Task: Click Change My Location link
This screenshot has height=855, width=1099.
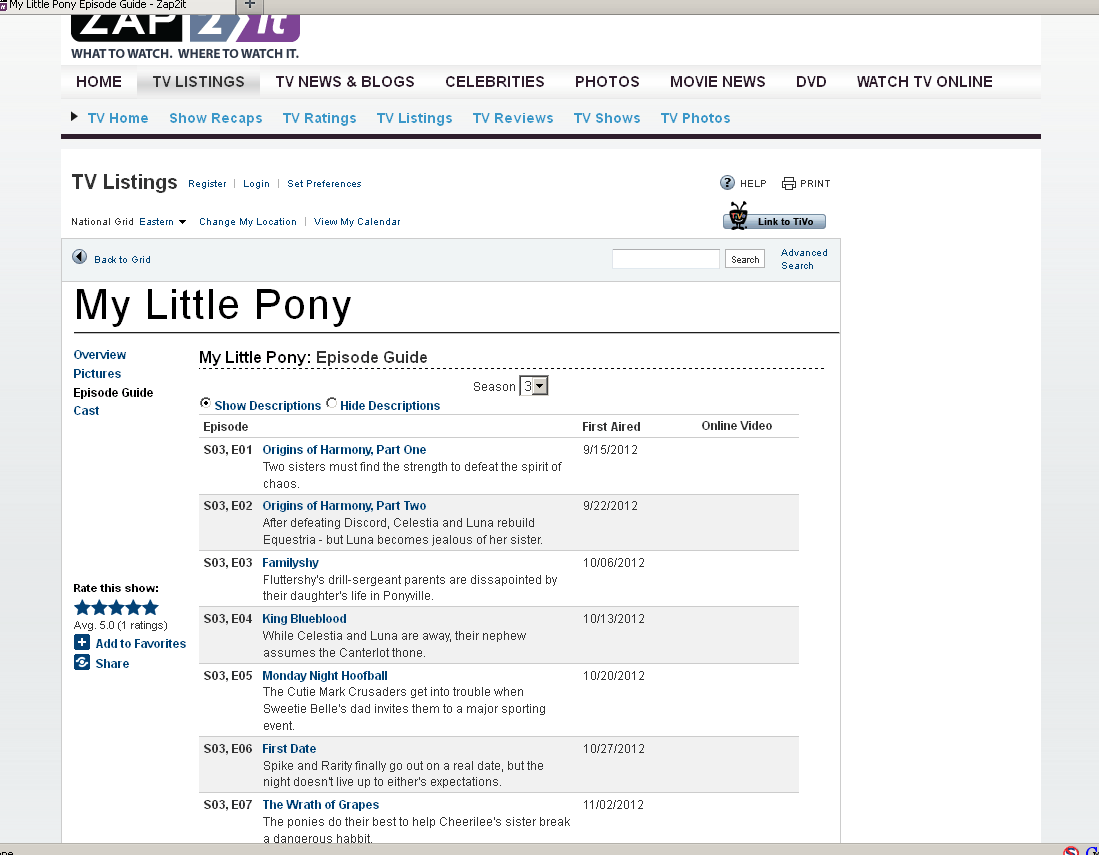Action: tap(248, 221)
